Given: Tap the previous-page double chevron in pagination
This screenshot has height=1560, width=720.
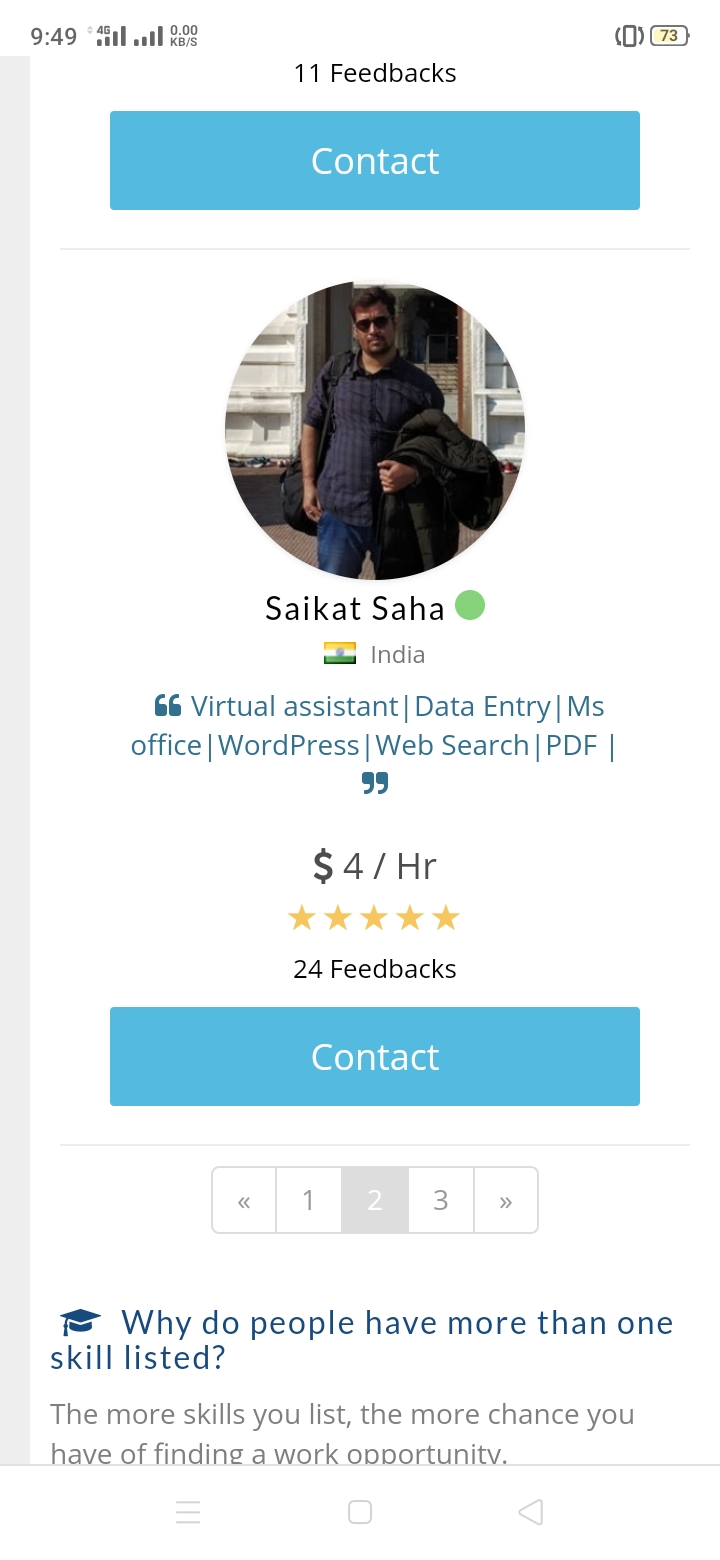Looking at the screenshot, I should (x=243, y=1200).
